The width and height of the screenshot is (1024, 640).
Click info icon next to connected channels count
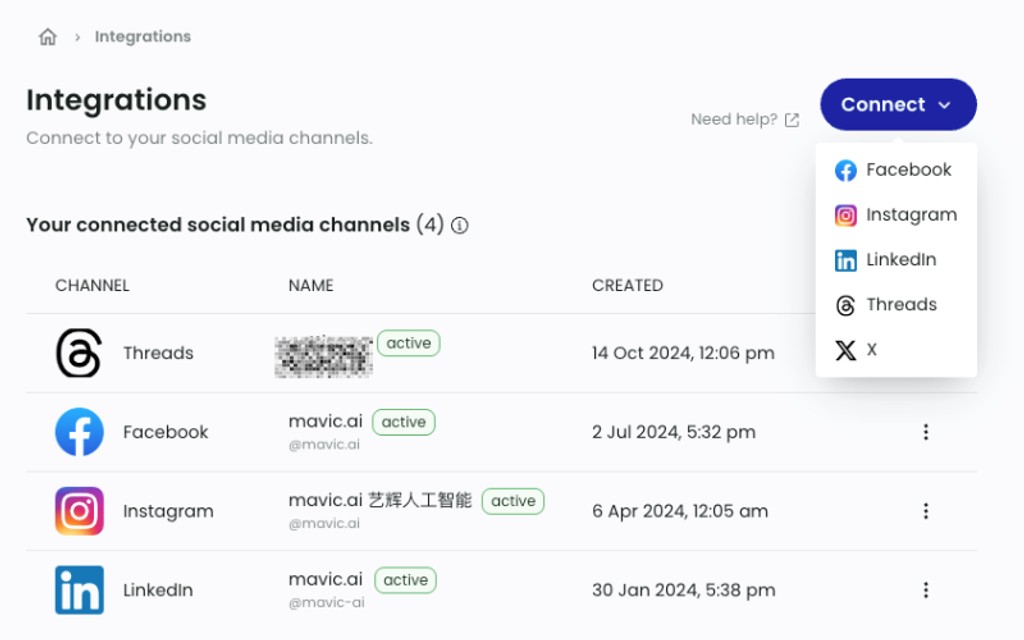pos(460,225)
